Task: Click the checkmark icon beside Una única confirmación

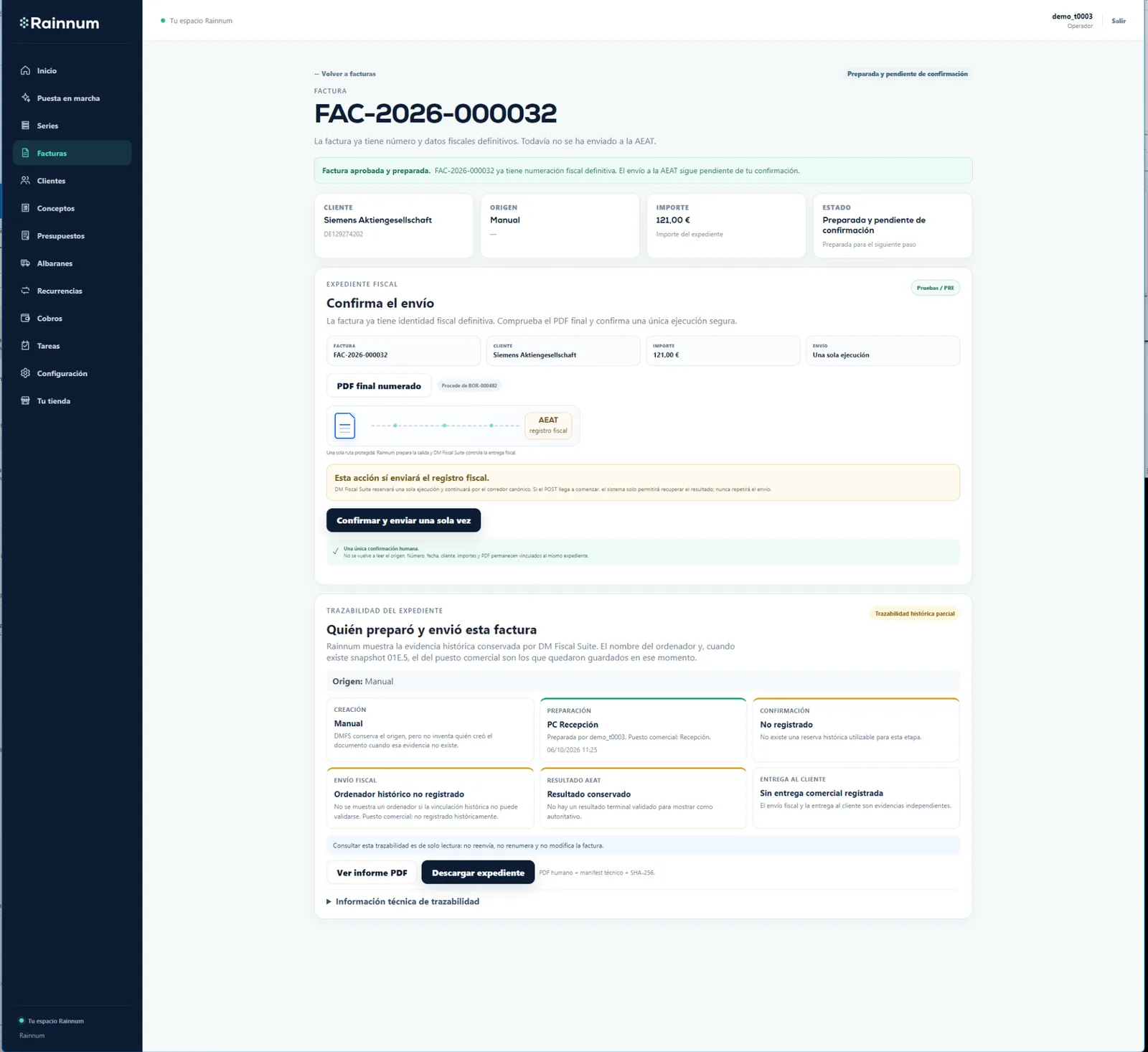Action: click(x=336, y=551)
